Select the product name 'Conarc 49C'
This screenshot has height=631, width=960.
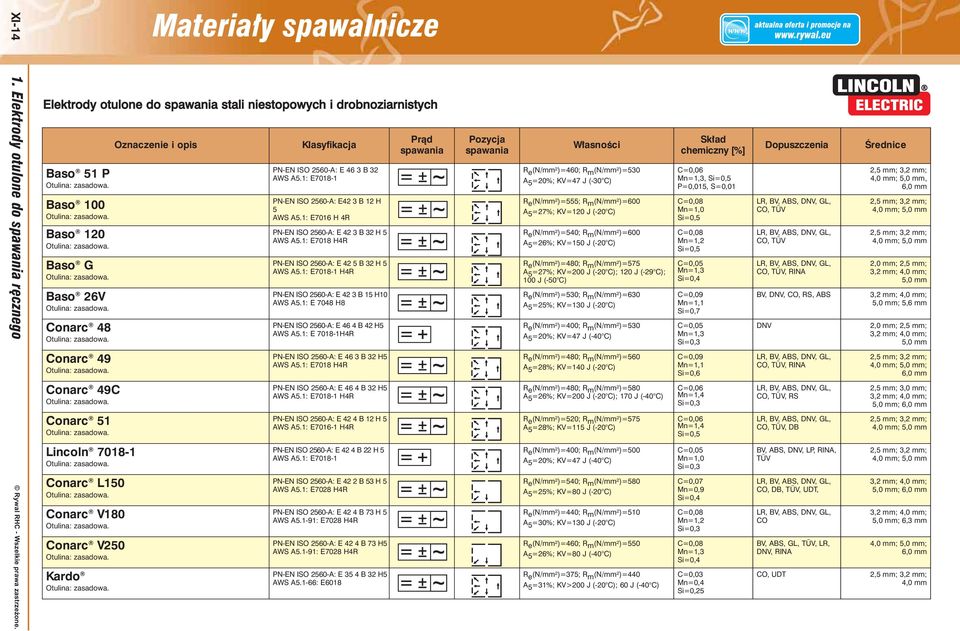pyautogui.click(x=83, y=390)
